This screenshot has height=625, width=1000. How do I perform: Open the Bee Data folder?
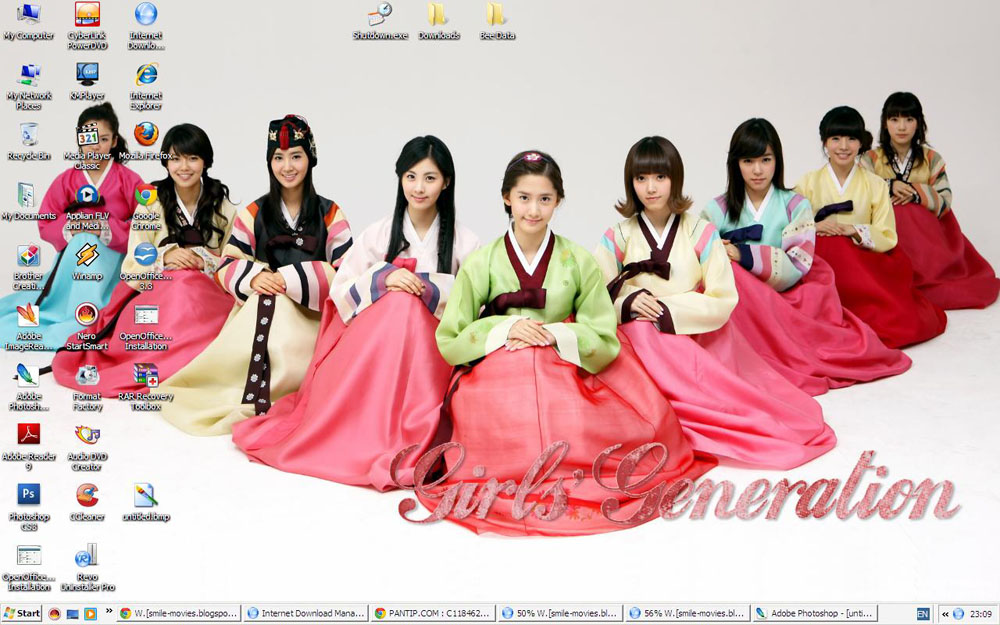(x=497, y=21)
